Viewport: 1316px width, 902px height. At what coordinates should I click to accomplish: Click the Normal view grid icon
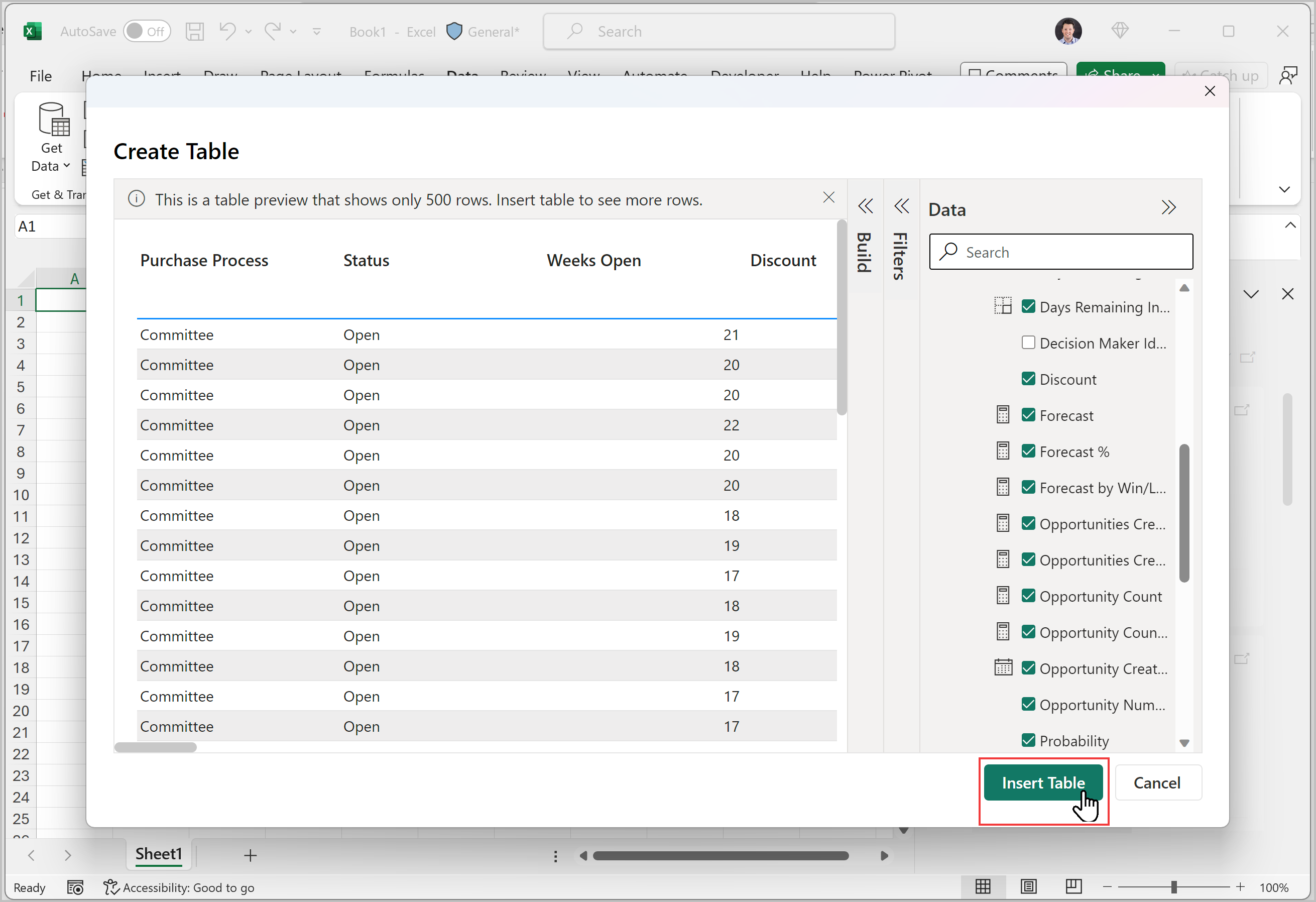[x=983, y=887]
